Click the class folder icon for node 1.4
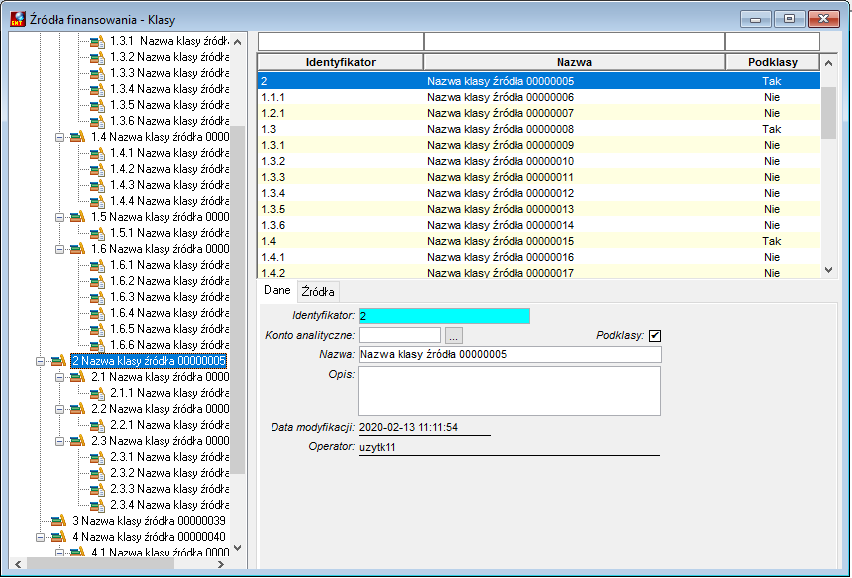Viewport: 852px width, 578px height. pyautogui.click(x=78, y=137)
